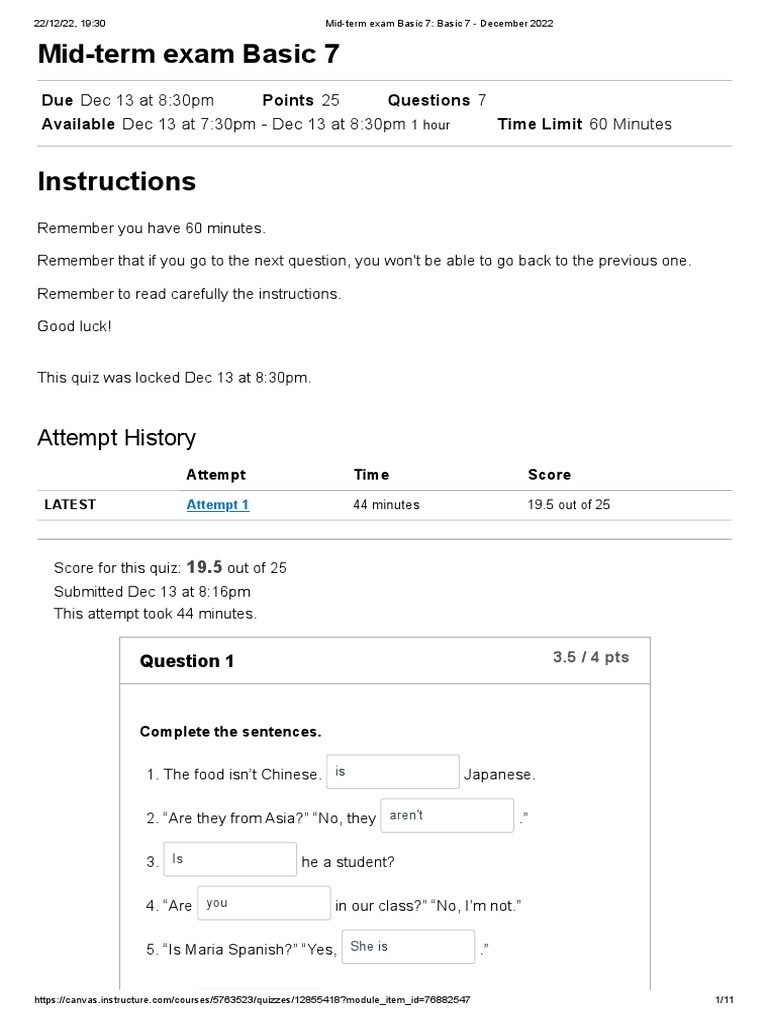Click the 'is' answer field before Japanese
This screenshot has width=768, height=1024.
(x=393, y=772)
